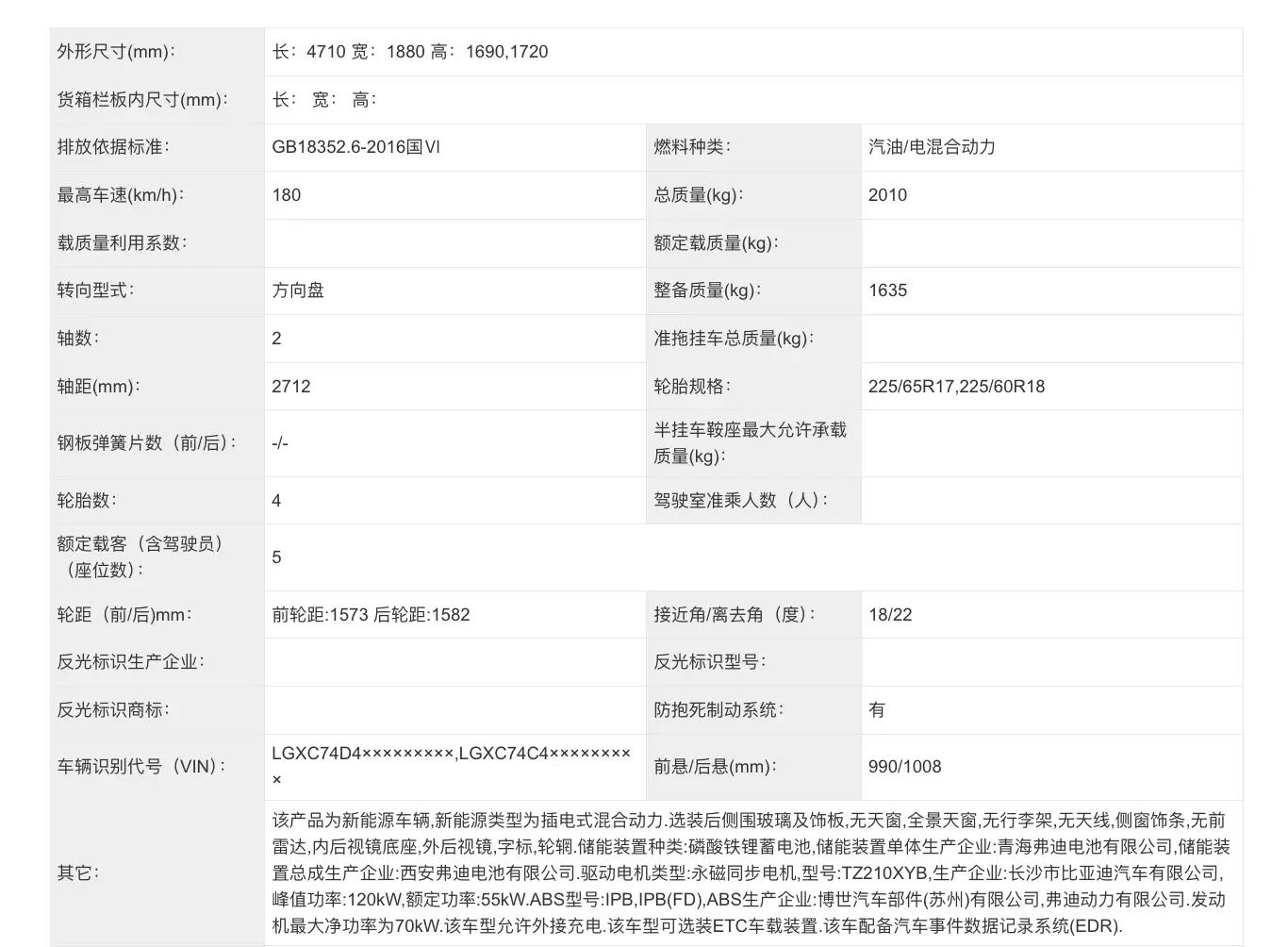The image size is (1288, 947).
Task: Select the 额定载质量(kg) label
Action: click(x=716, y=243)
